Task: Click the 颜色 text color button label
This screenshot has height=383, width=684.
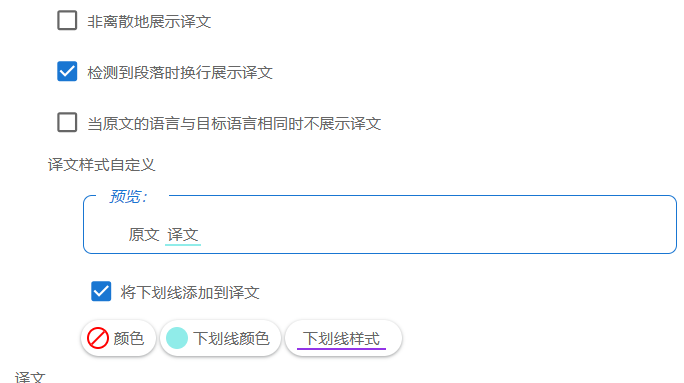Action: pyautogui.click(x=129, y=339)
